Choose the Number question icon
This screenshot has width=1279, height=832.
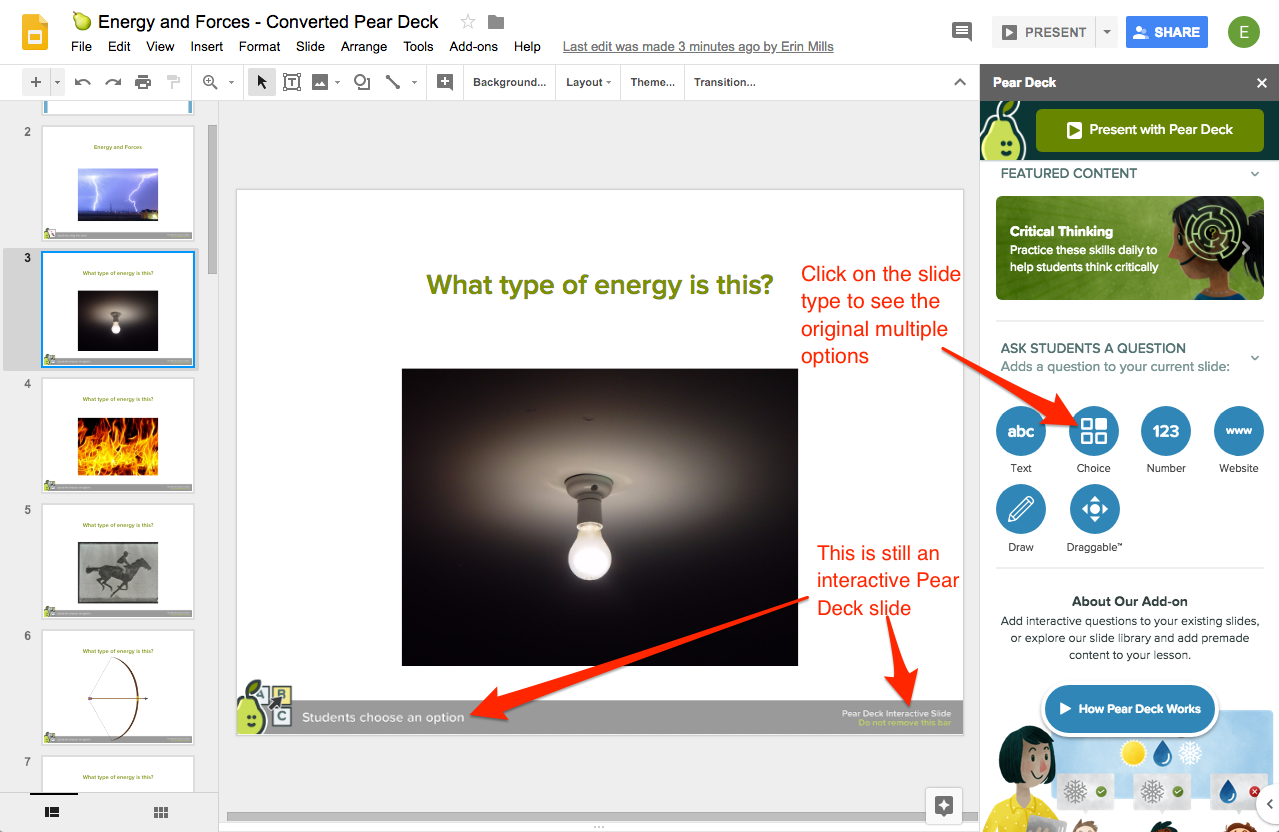(1166, 432)
